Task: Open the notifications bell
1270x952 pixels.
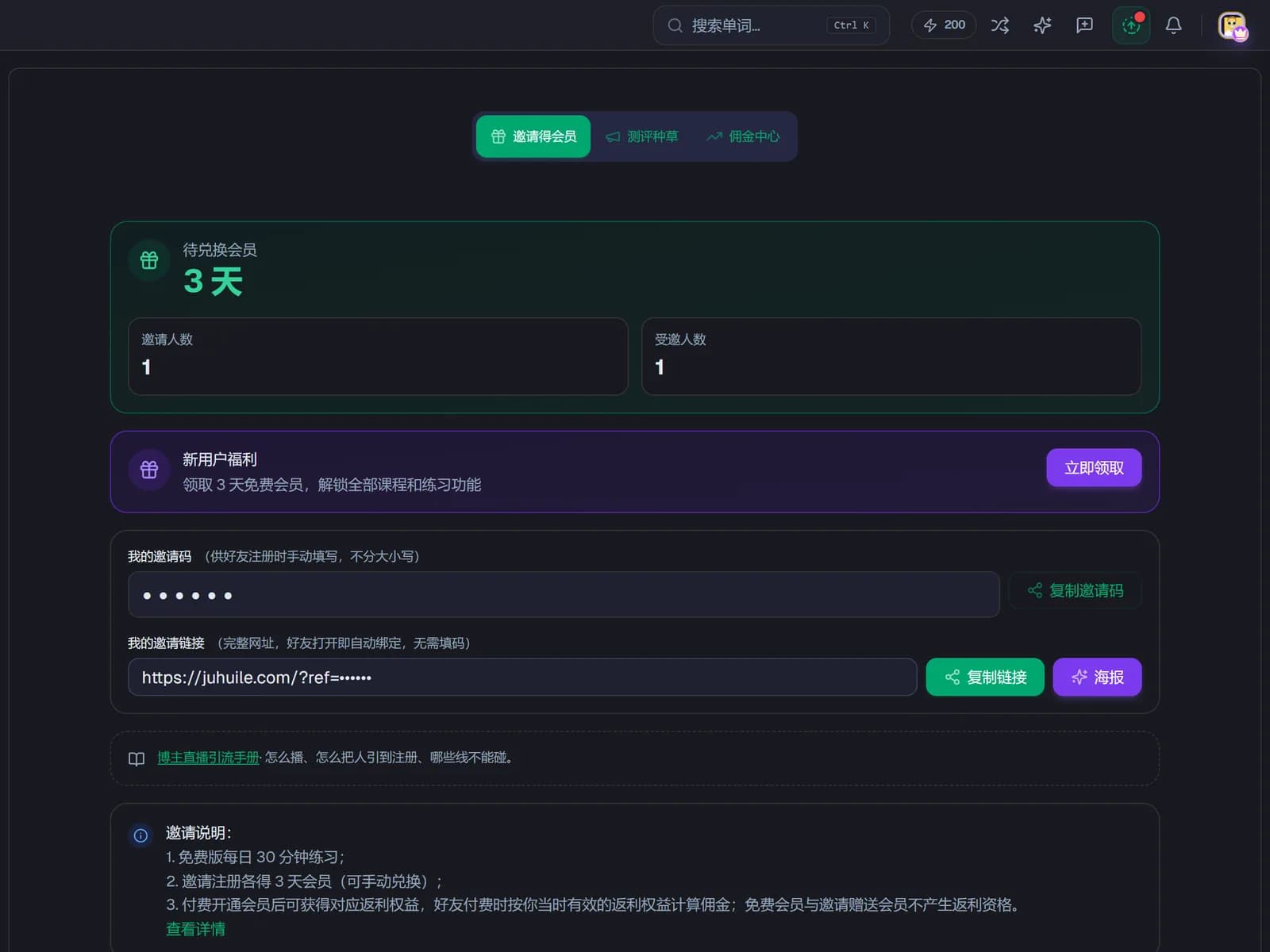Action: pyautogui.click(x=1173, y=25)
